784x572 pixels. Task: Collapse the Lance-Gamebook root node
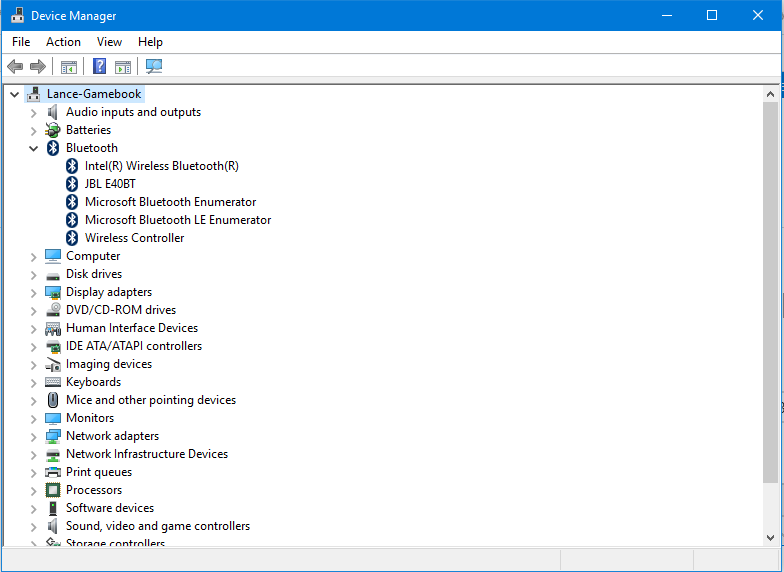pos(14,94)
